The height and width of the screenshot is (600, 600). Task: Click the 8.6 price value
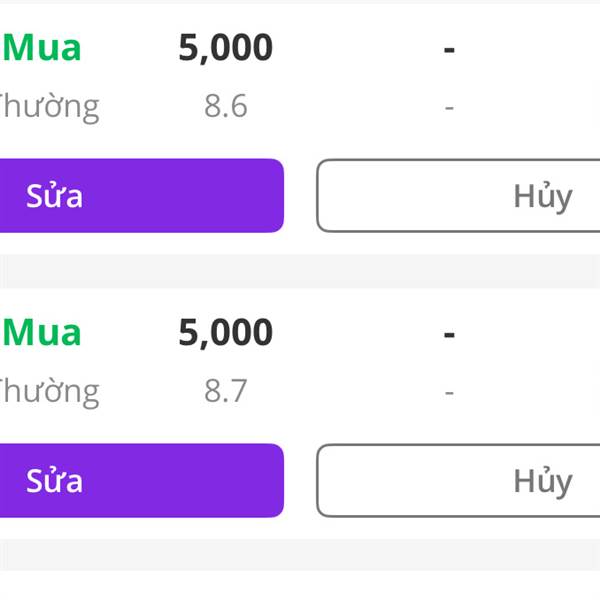tap(225, 106)
